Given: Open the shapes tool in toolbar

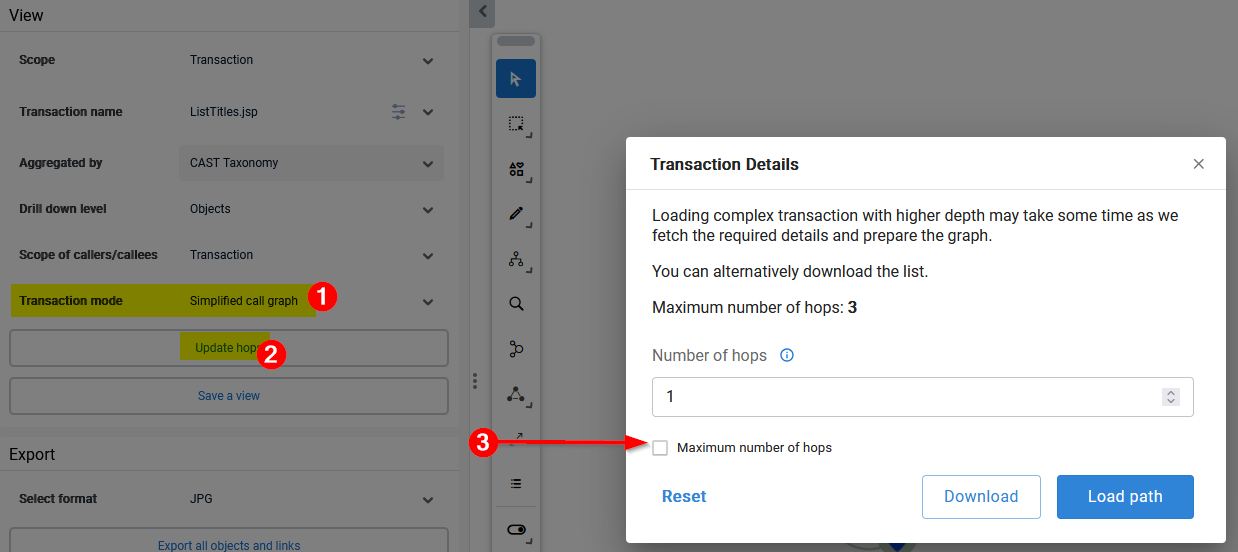Looking at the screenshot, I should click(x=516, y=169).
